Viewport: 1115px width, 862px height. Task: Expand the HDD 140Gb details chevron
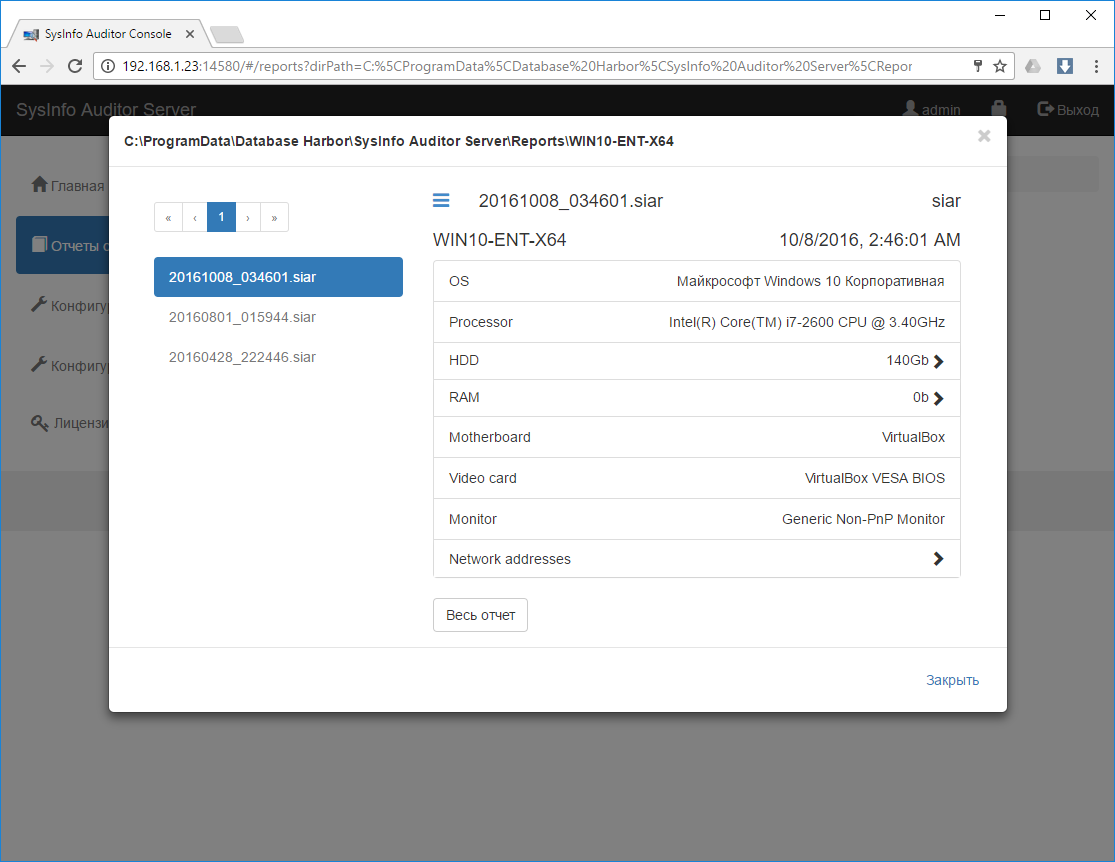939,361
